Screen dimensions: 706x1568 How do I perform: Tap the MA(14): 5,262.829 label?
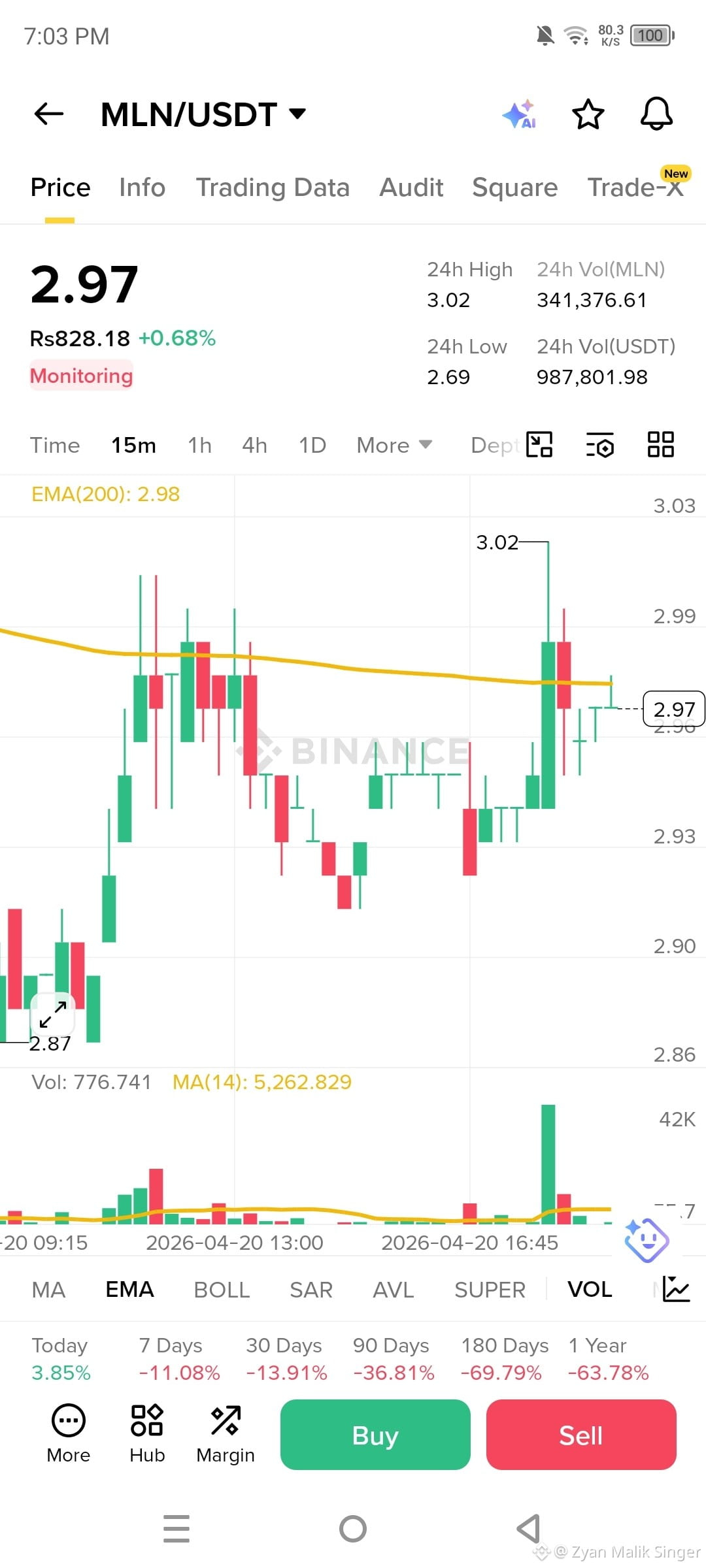click(262, 1082)
